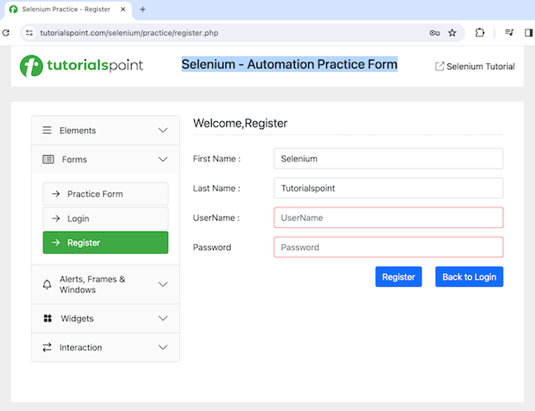Click the 'Last Name :' label
This screenshot has width=535, height=411.
[217, 188]
